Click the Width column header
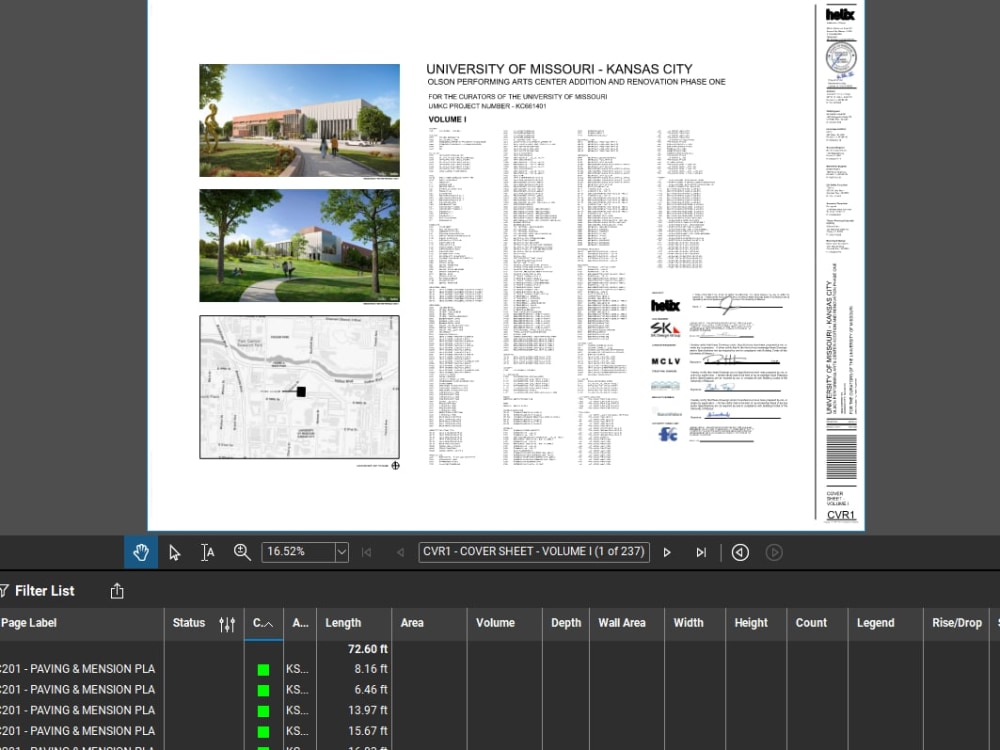Screen dimensions: 1000x750 click(x=695, y=623)
